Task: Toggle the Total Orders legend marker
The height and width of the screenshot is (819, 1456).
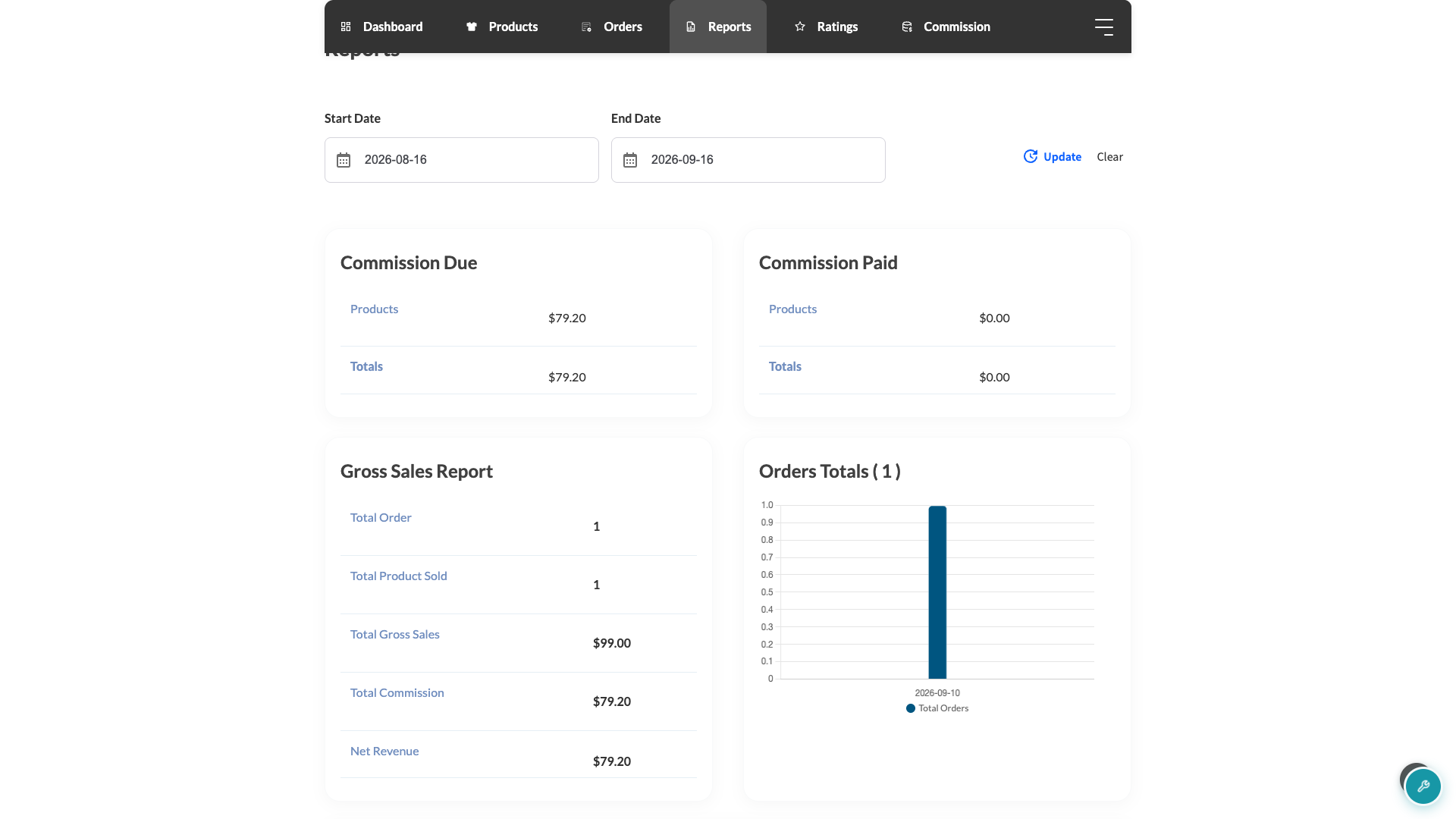Action: pos(911,708)
